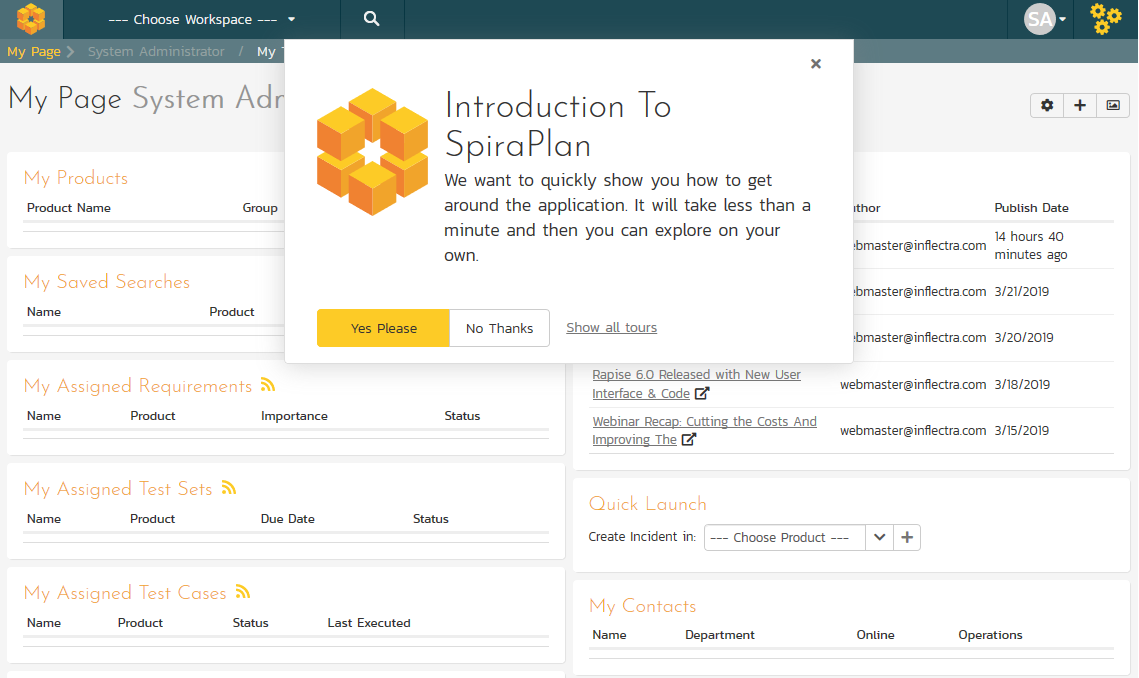Click the No Thanks button

[x=500, y=328]
